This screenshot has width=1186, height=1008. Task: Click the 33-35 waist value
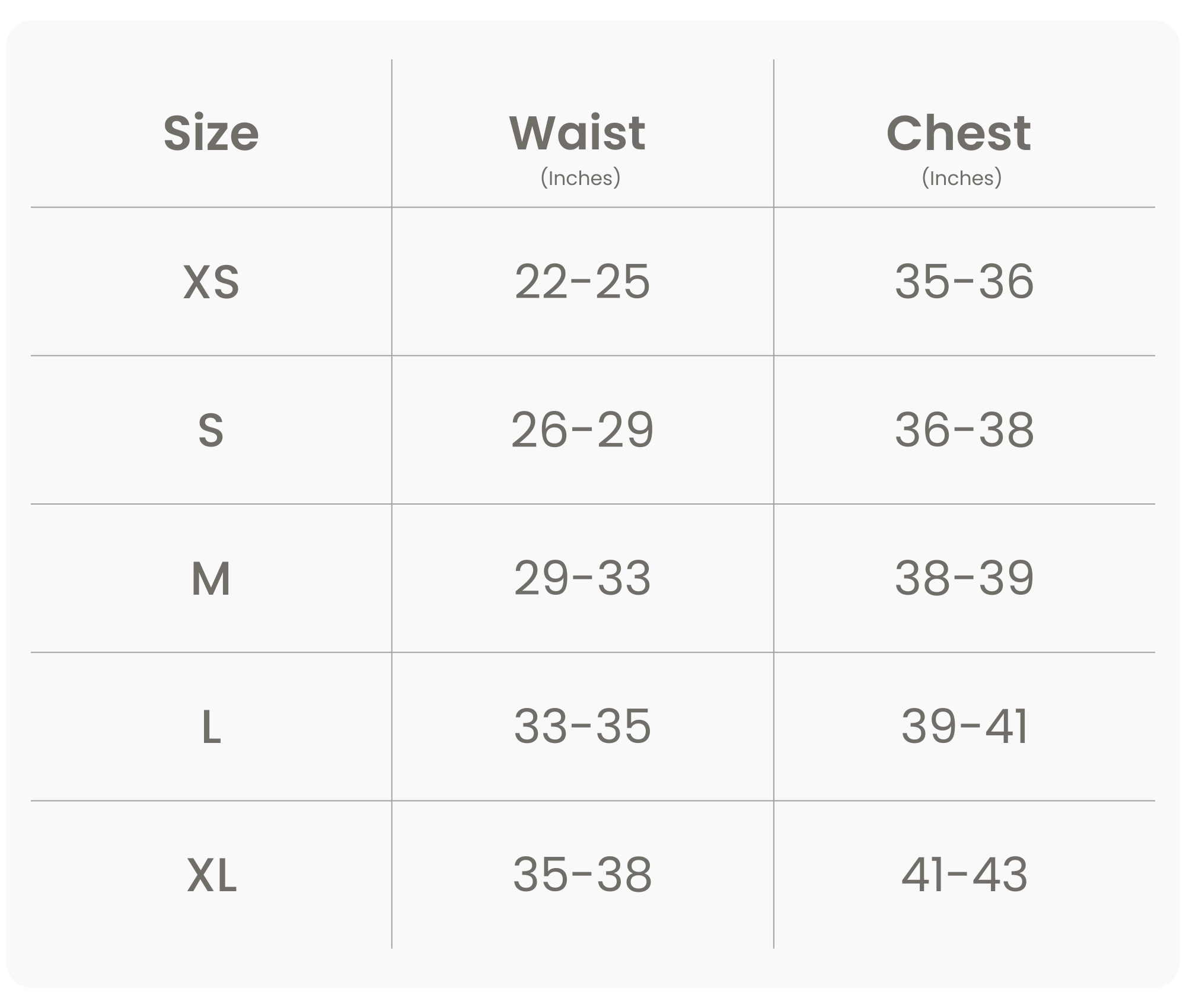(582, 726)
